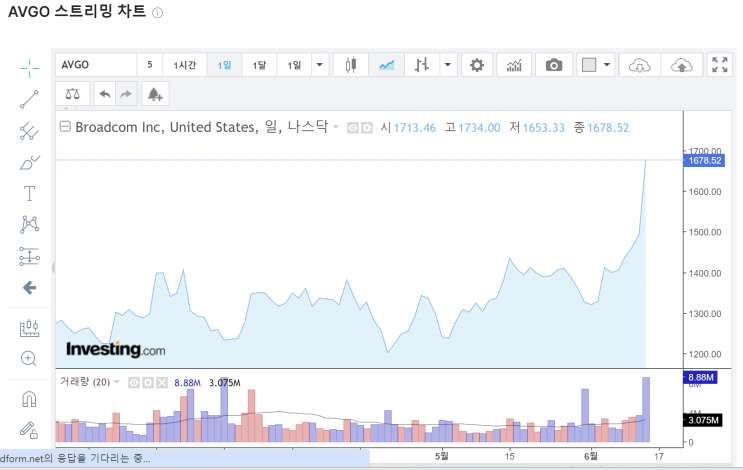Switch to candlestick chart style
This screenshot has height=470, width=743.
pyautogui.click(x=351, y=65)
